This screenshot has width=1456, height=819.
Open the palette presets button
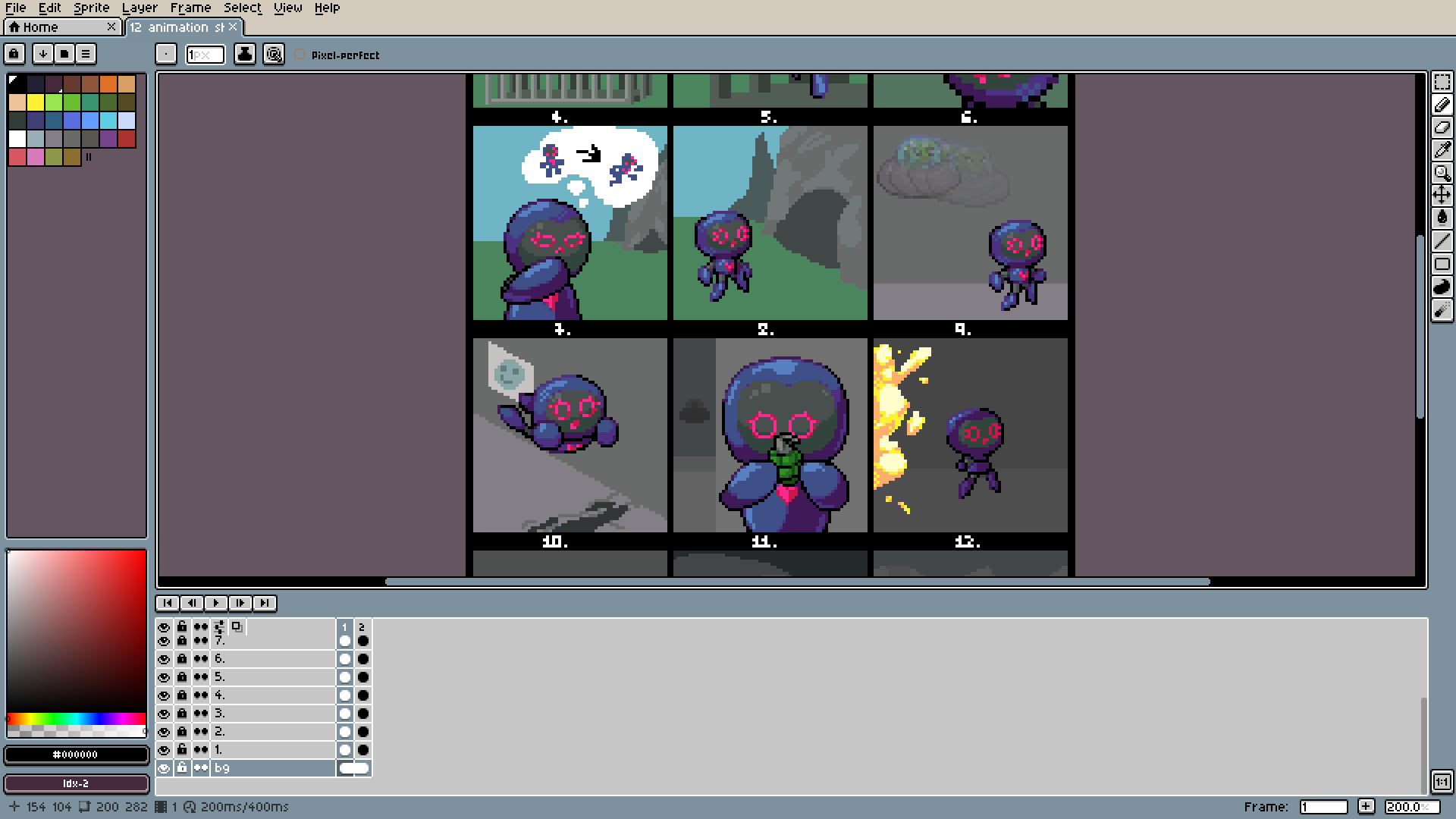tap(64, 54)
